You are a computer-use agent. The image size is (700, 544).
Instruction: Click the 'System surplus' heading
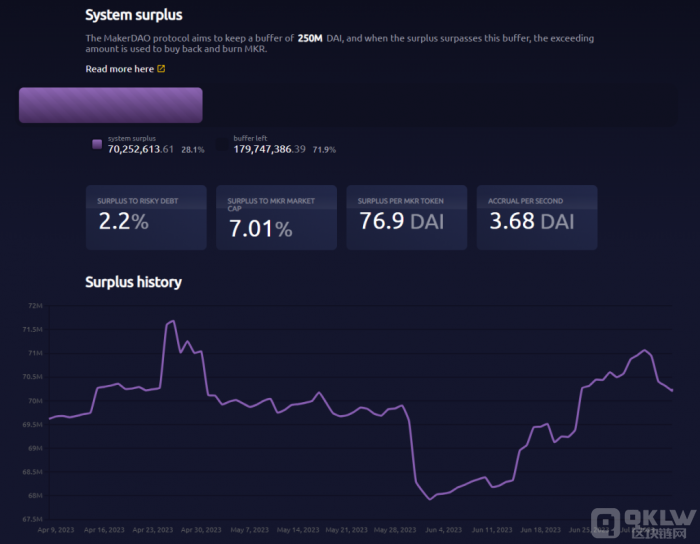(x=134, y=15)
